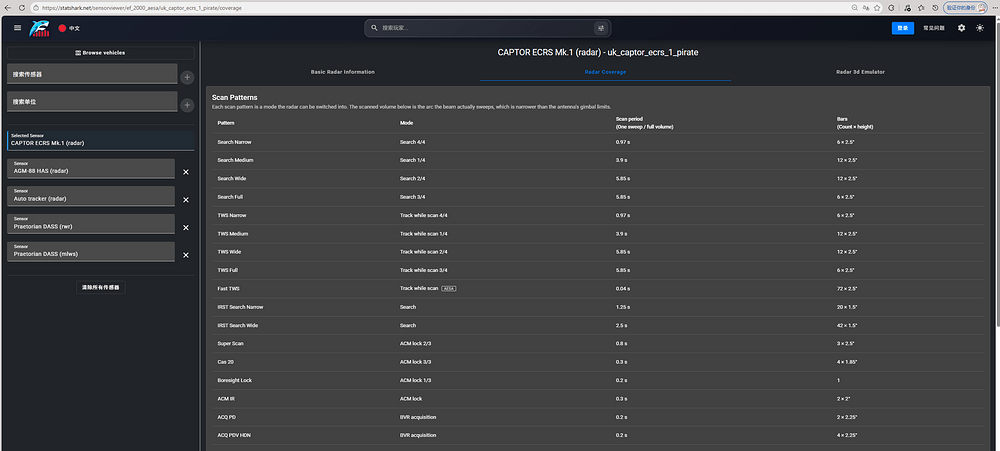Open browser history icon

pos(935,8)
